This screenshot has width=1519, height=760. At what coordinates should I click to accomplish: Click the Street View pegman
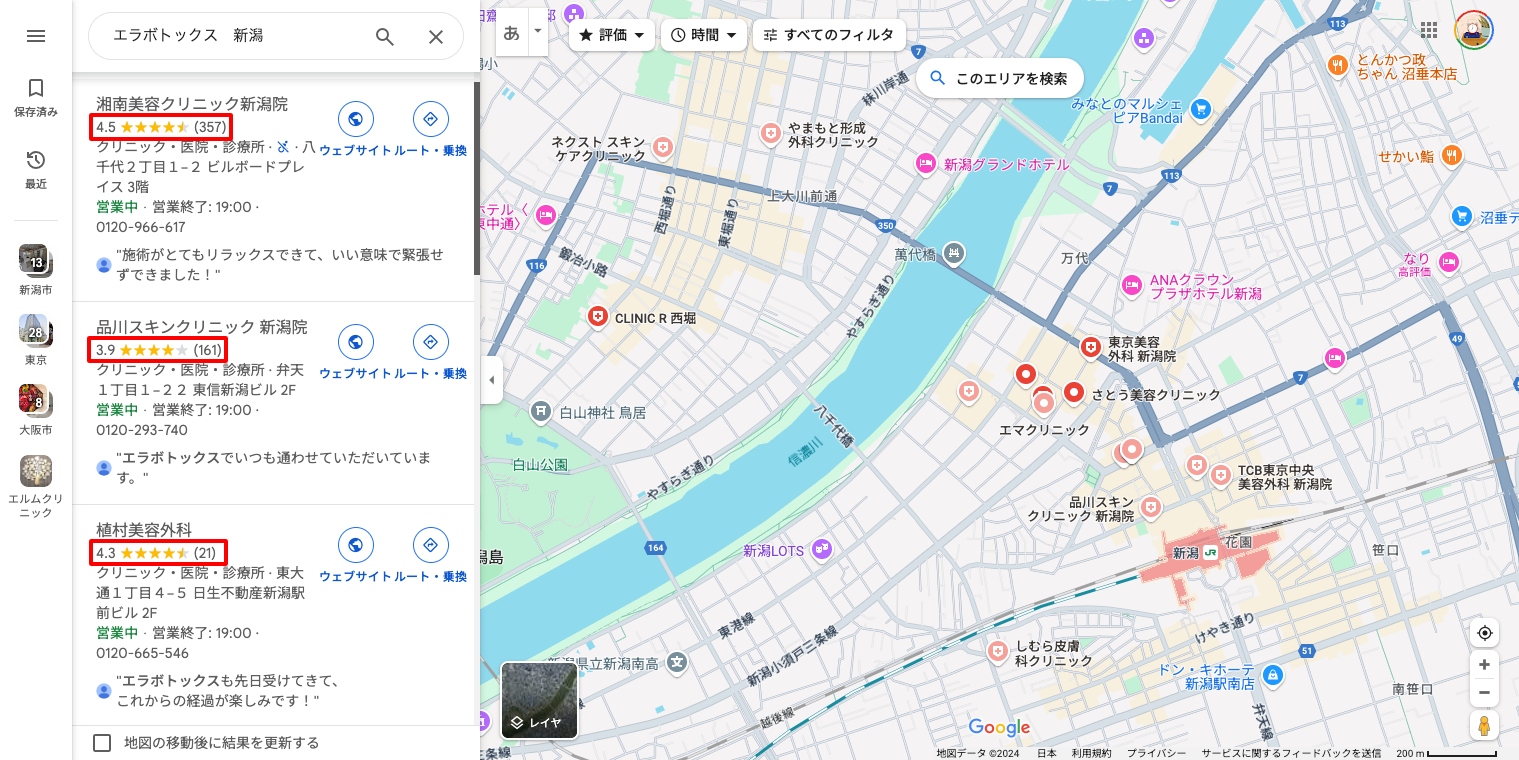(1484, 726)
